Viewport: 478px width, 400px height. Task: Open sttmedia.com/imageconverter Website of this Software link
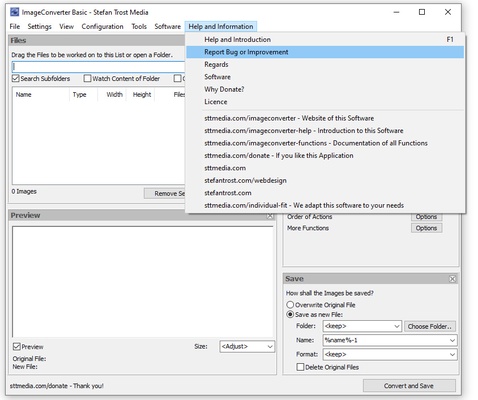325,118
